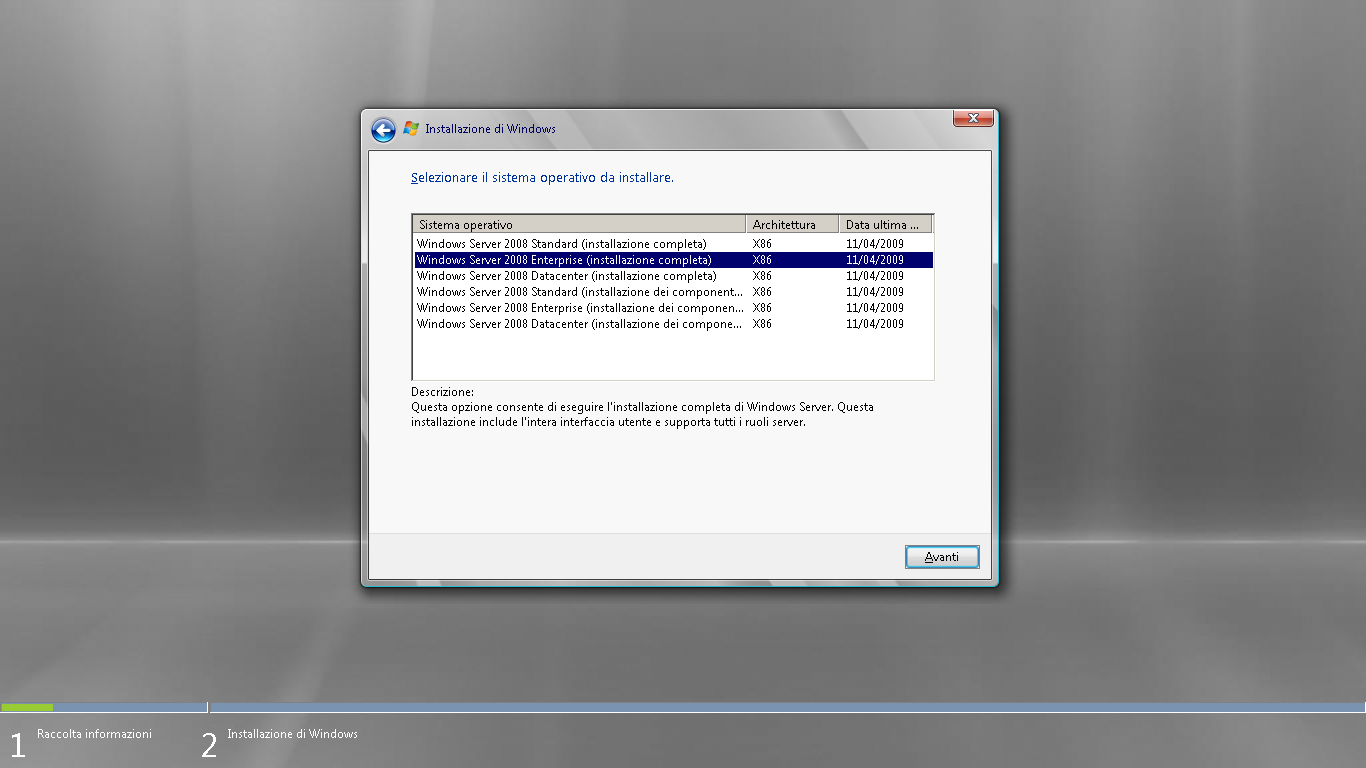Click Raccolta informazioni step label
The height and width of the screenshot is (768, 1366).
(x=94, y=734)
